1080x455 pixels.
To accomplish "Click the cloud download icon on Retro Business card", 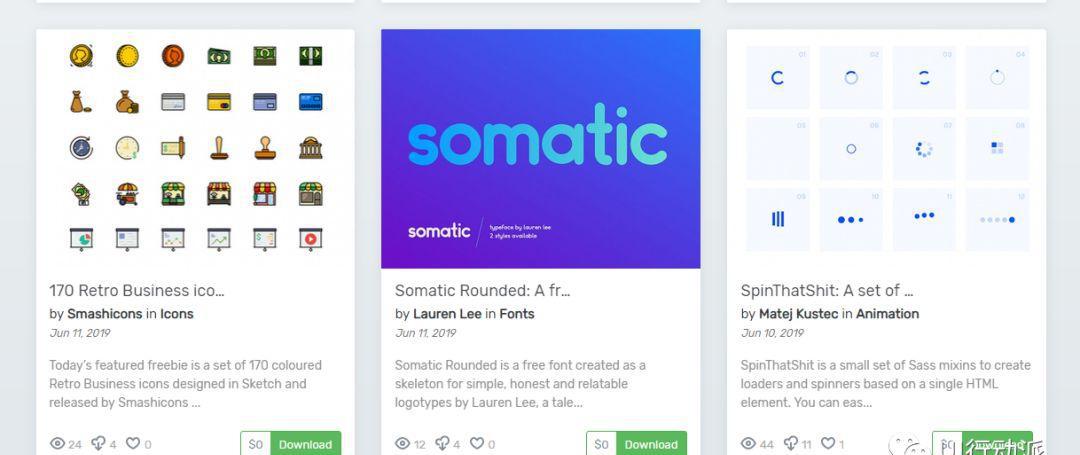I will tap(98, 443).
